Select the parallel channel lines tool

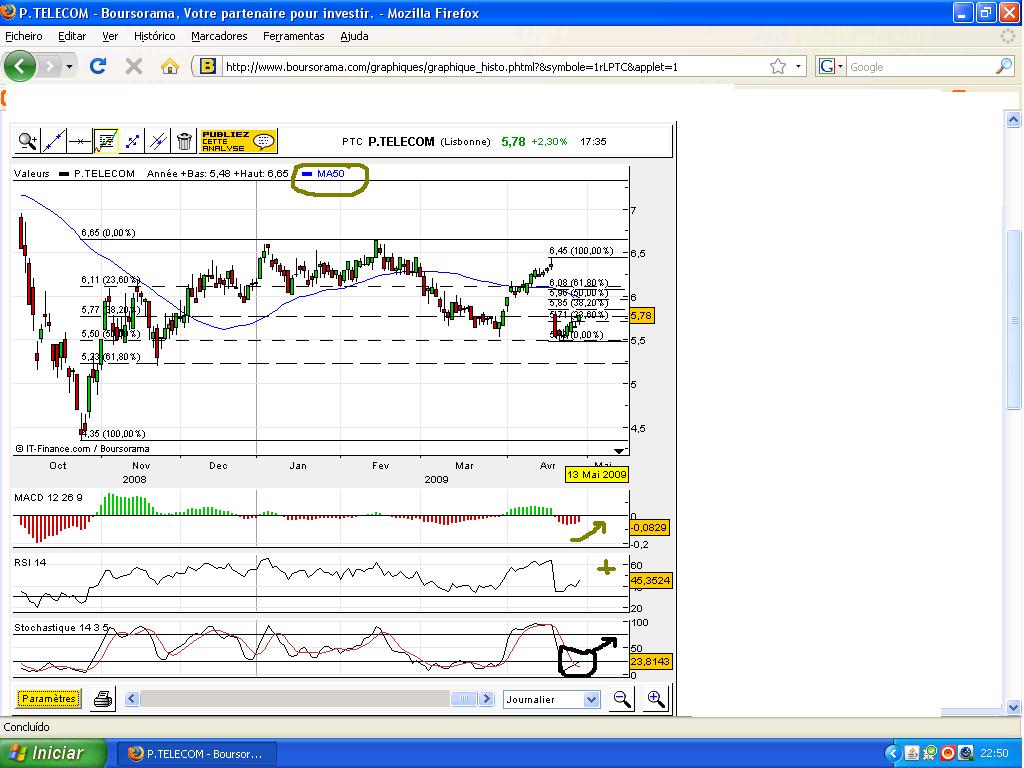(x=158, y=141)
